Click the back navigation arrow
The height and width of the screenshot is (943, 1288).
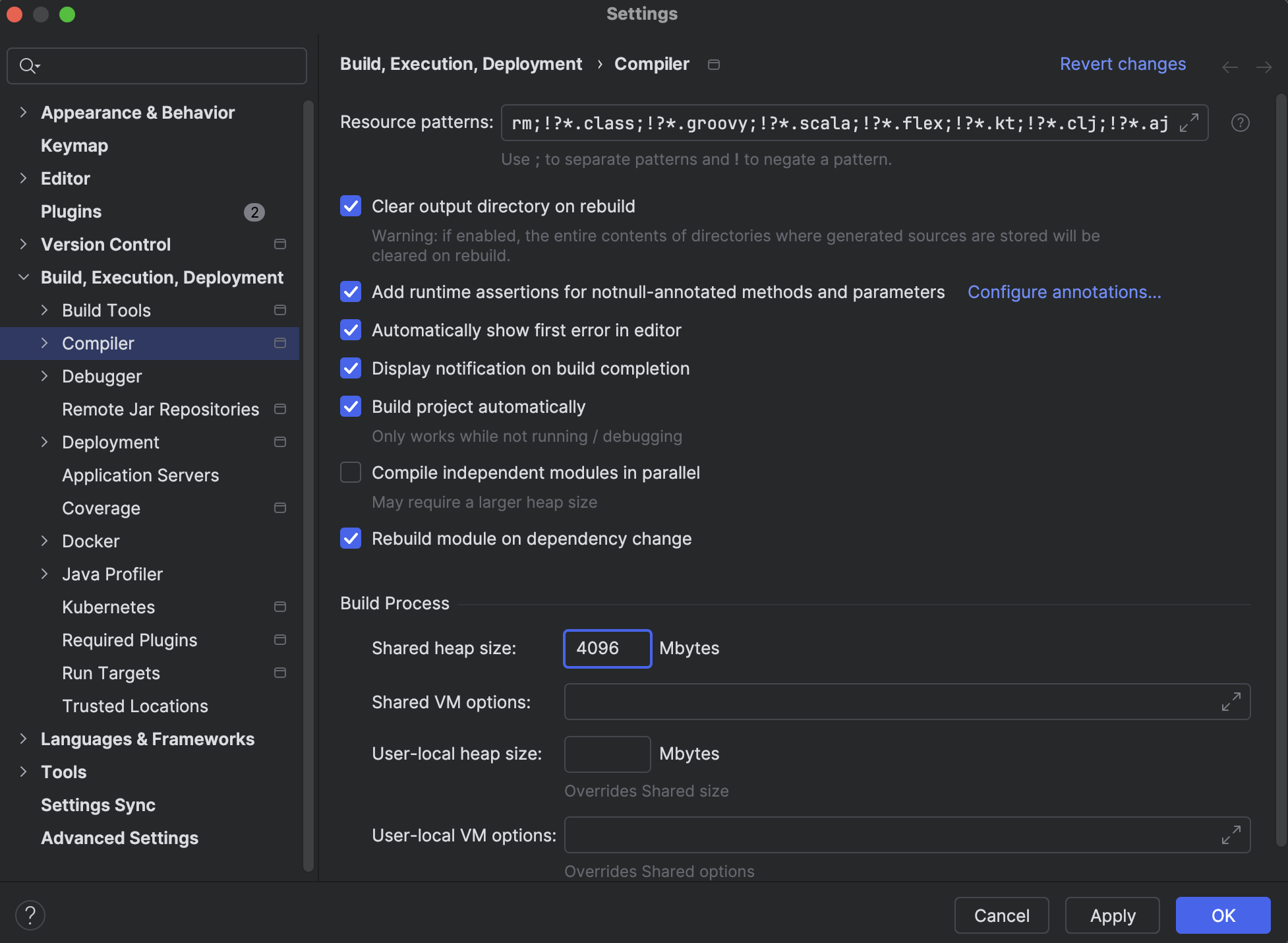[1229, 67]
